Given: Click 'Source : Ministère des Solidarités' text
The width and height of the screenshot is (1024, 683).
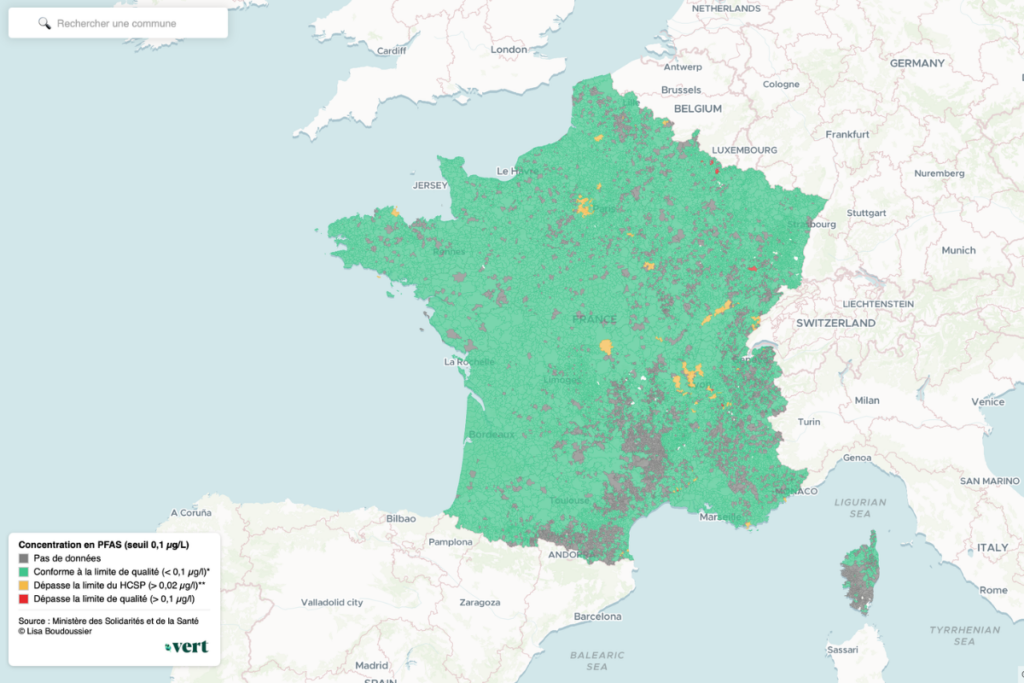Looking at the screenshot, I should coord(108,621).
